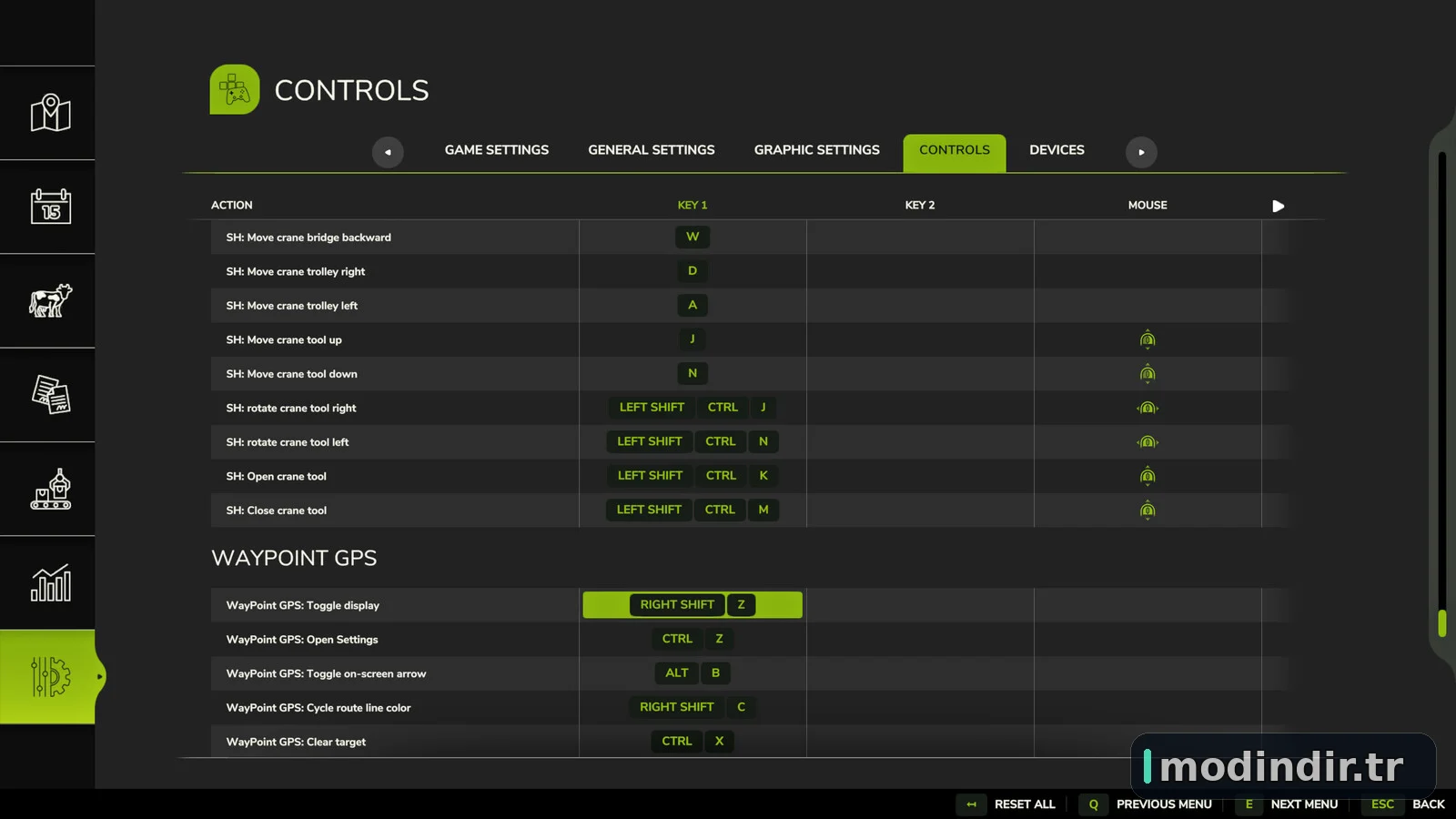Click the Previous Menu button
Viewport: 1456px width, 819px height.
(1164, 804)
